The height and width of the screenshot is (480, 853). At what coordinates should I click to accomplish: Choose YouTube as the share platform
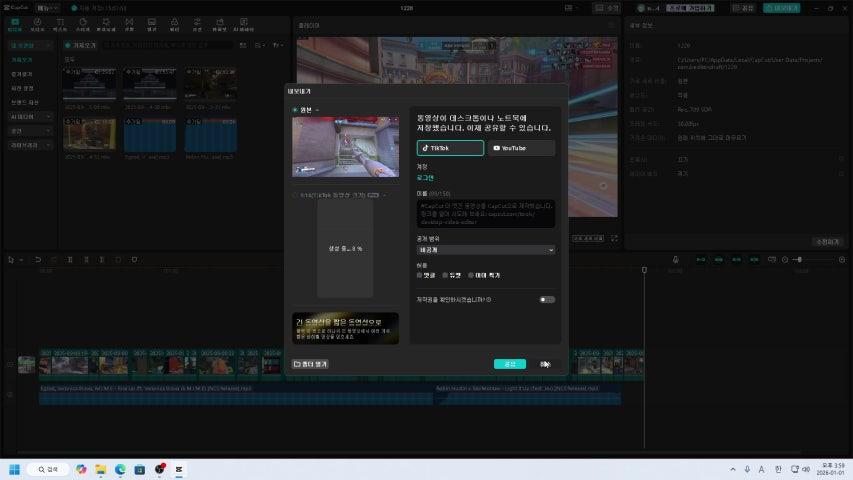click(x=521, y=148)
